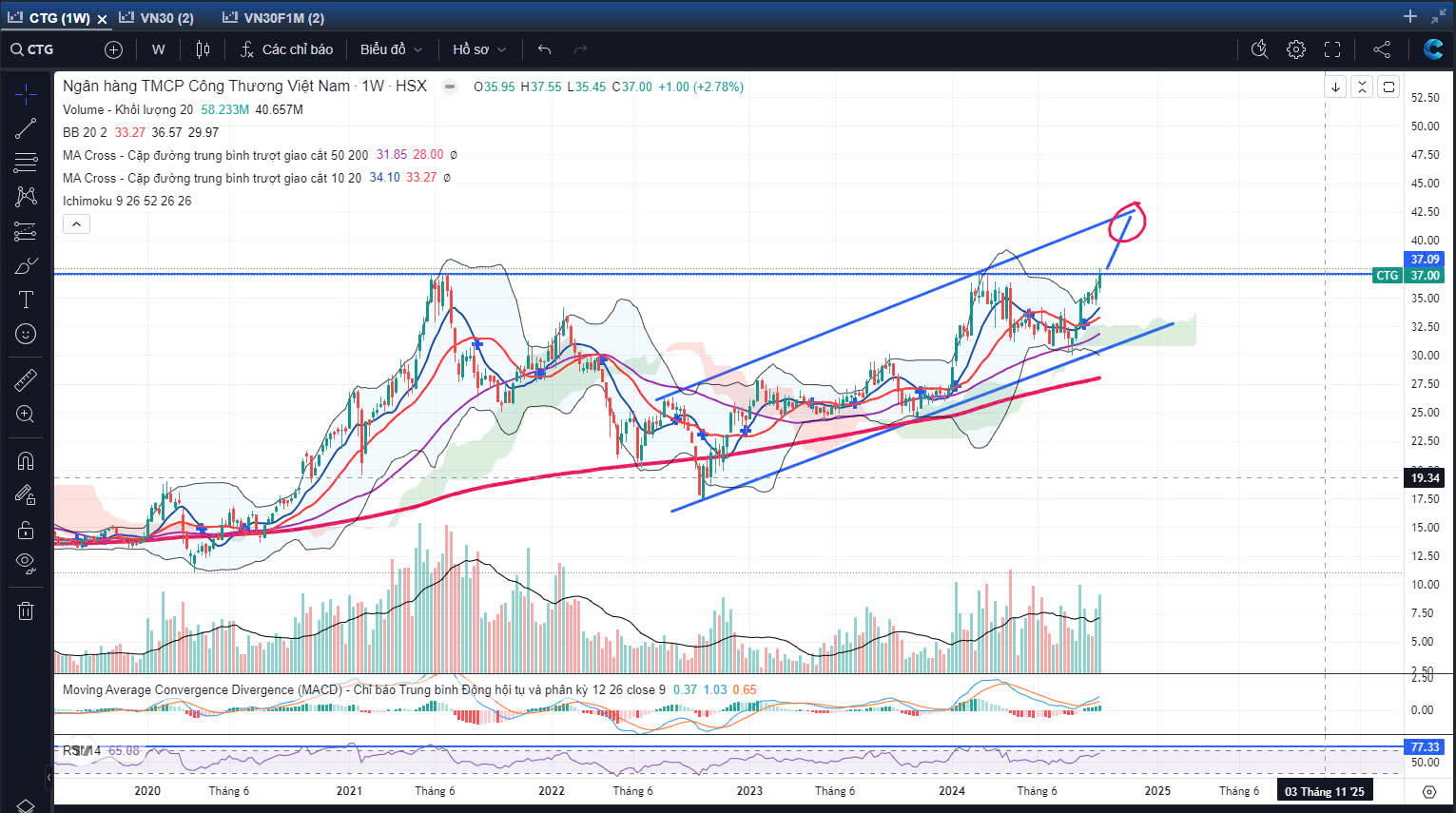This screenshot has height=813, width=1456.
Task: Click the 2024 label on time axis
Action: [951, 791]
